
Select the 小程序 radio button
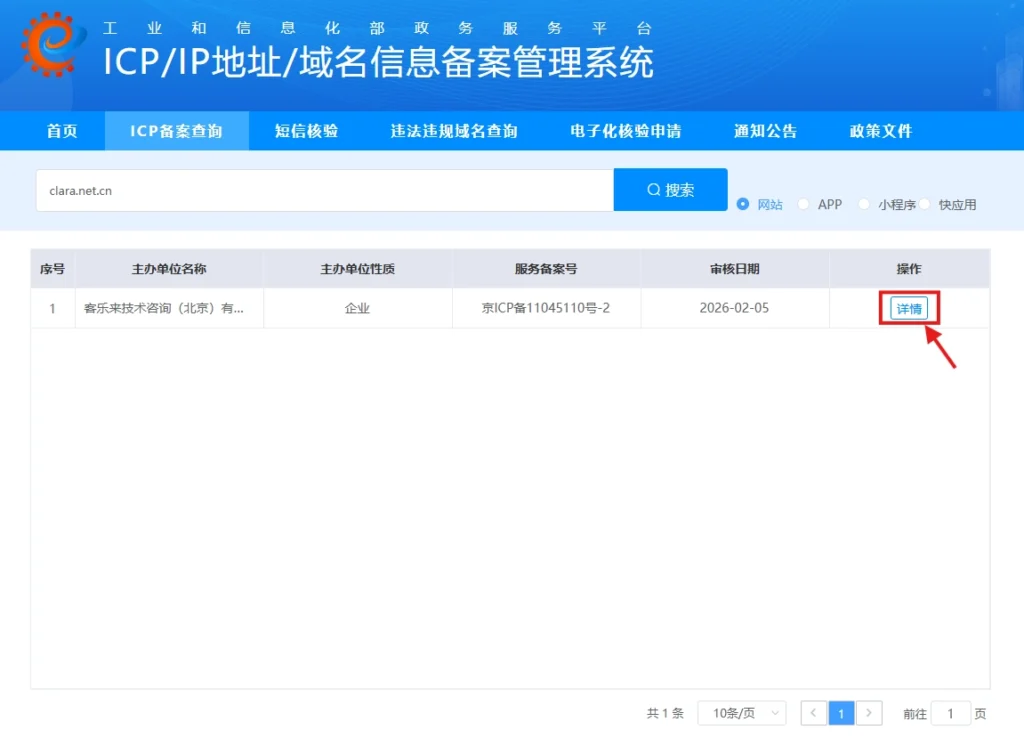[862, 204]
